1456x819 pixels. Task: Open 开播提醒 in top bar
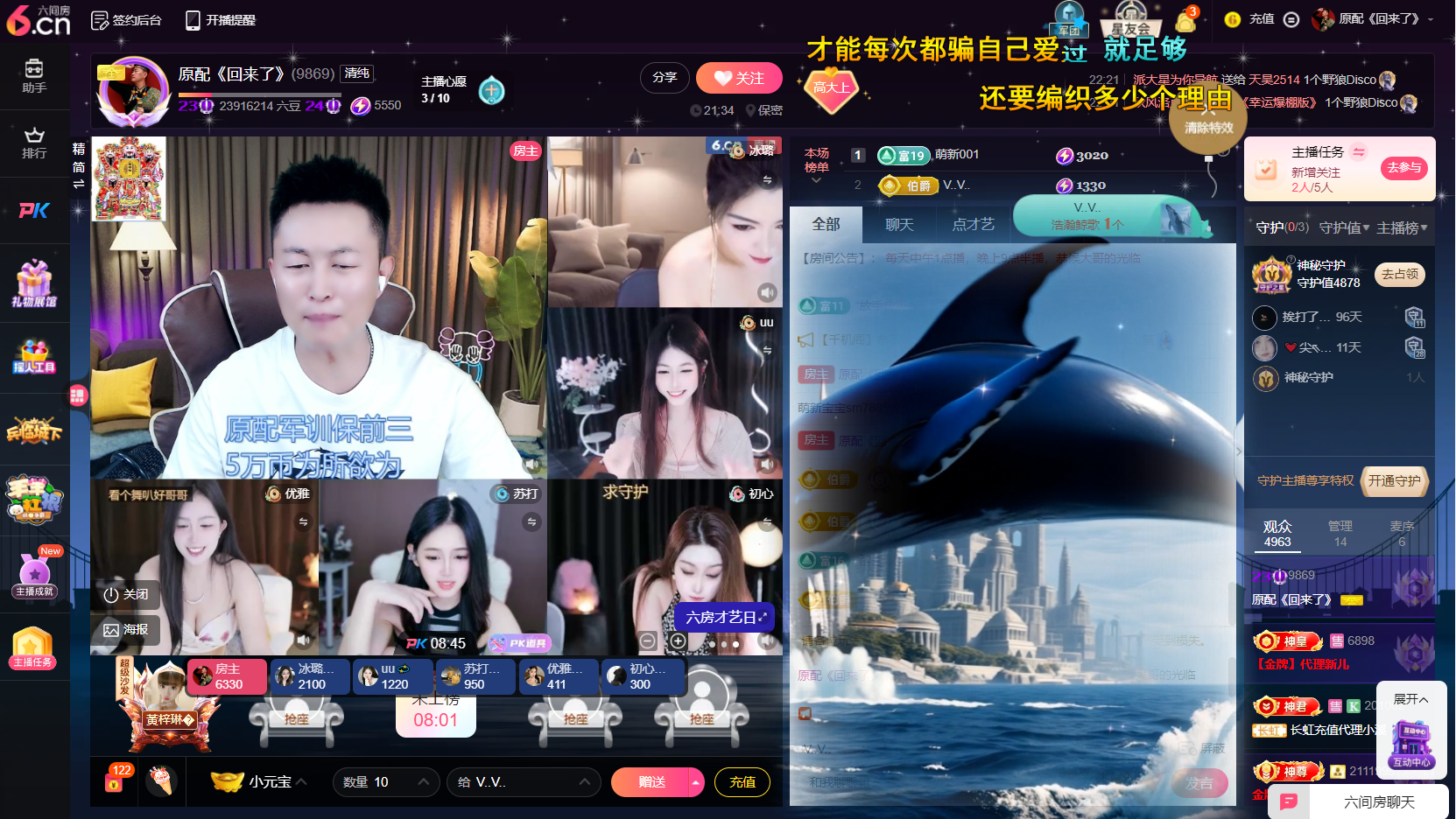coord(220,20)
